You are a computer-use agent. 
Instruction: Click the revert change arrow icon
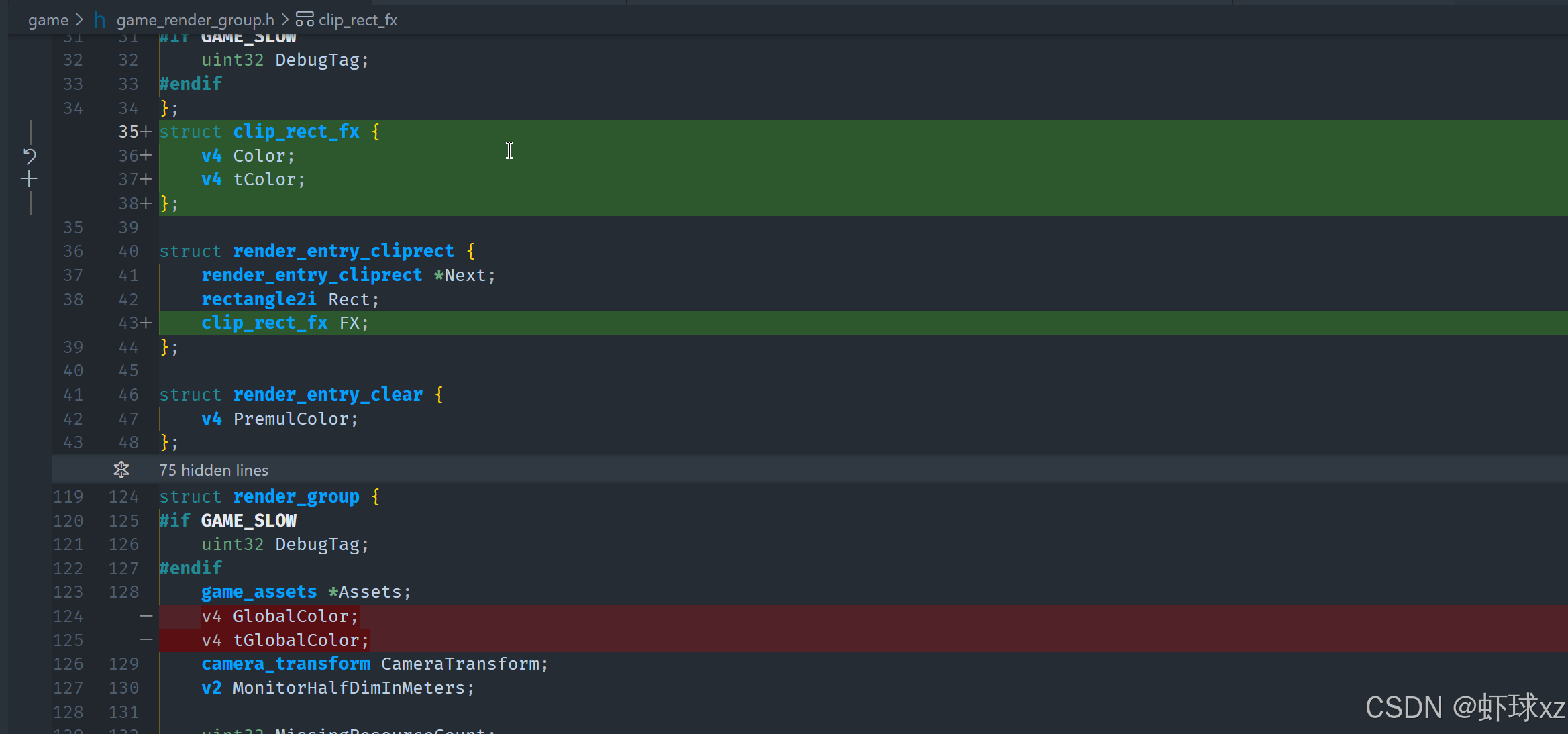[x=30, y=156]
